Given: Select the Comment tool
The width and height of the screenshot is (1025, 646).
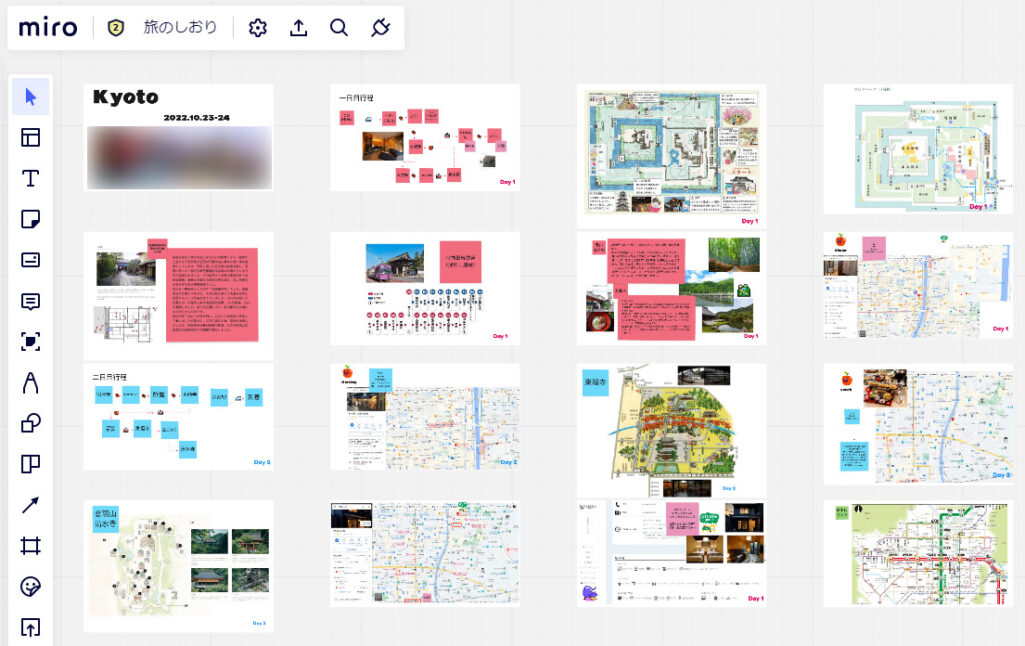Looking at the screenshot, I should click(x=31, y=301).
